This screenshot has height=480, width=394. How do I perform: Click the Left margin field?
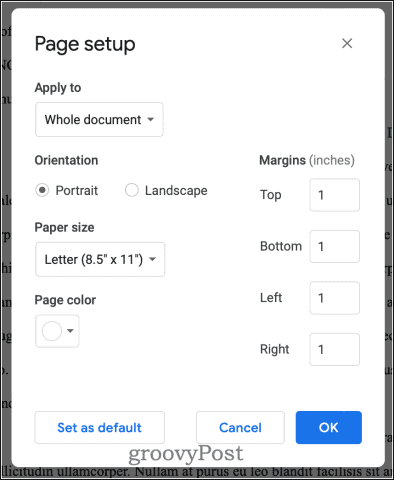[x=335, y=298]
